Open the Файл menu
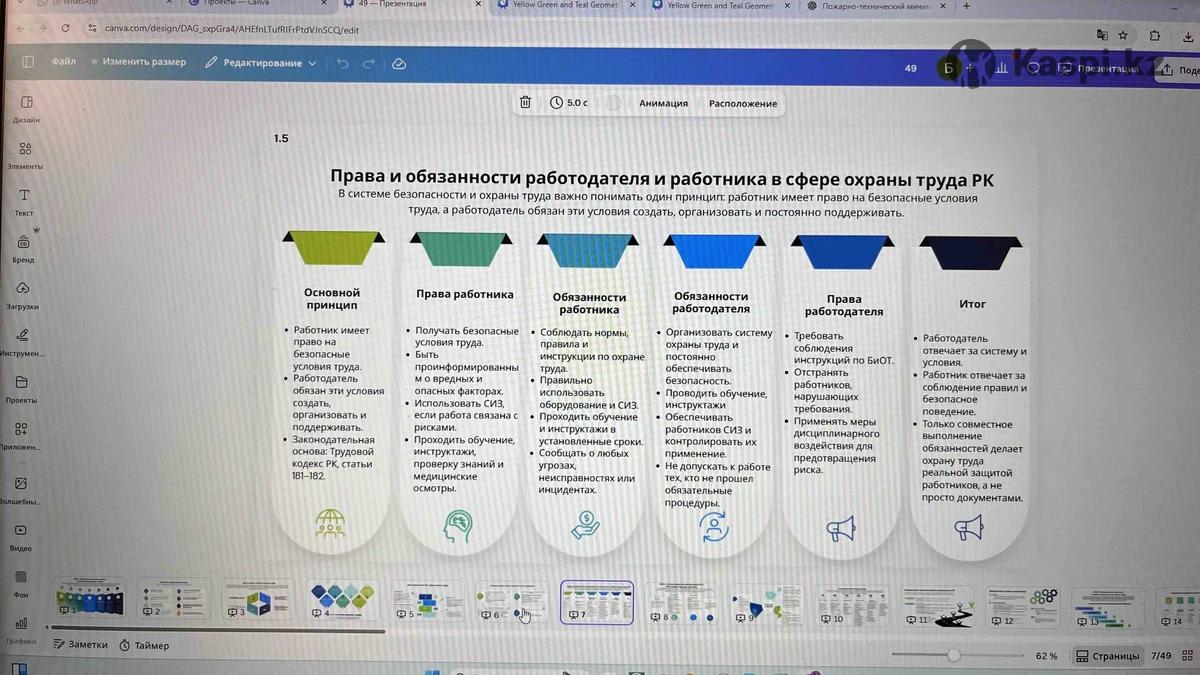1200x675 pixels. click(x=63, y=62)
